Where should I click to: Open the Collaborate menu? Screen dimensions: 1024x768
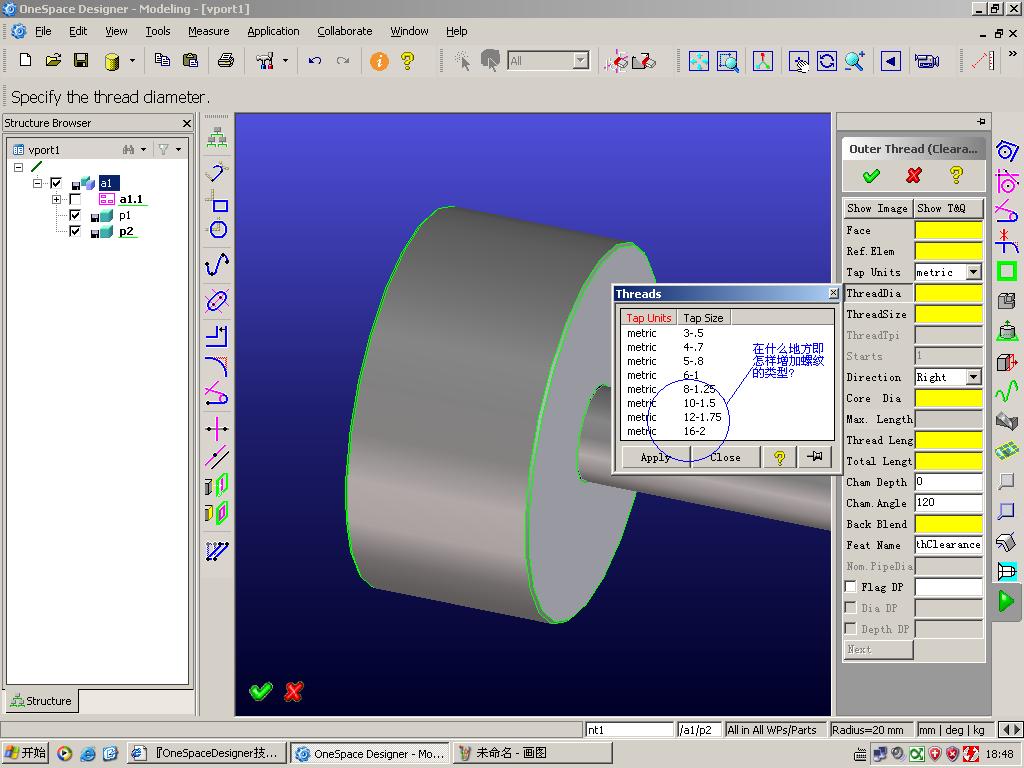(x=345, y=31)
